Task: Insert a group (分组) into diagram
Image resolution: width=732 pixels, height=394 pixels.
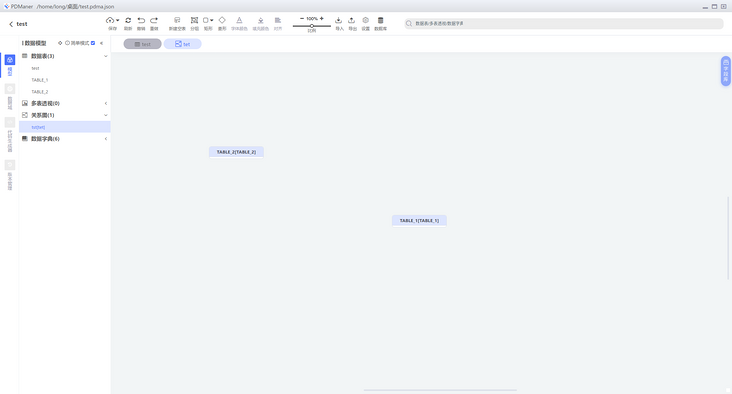Action: [x=195, y=21]
